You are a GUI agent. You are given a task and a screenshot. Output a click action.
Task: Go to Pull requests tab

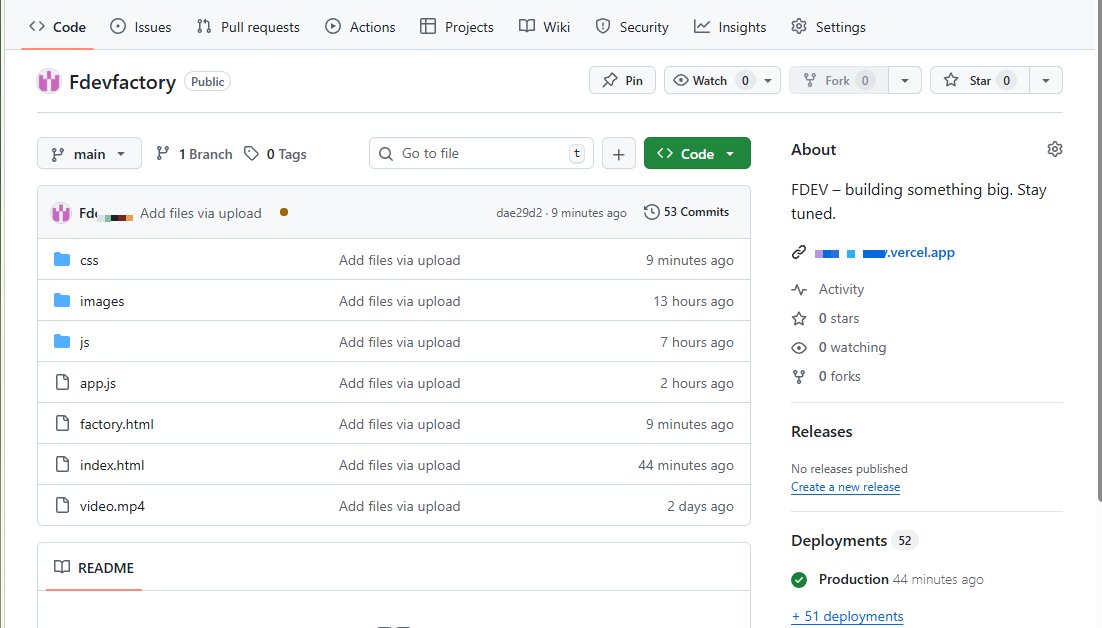click(248, 27)
